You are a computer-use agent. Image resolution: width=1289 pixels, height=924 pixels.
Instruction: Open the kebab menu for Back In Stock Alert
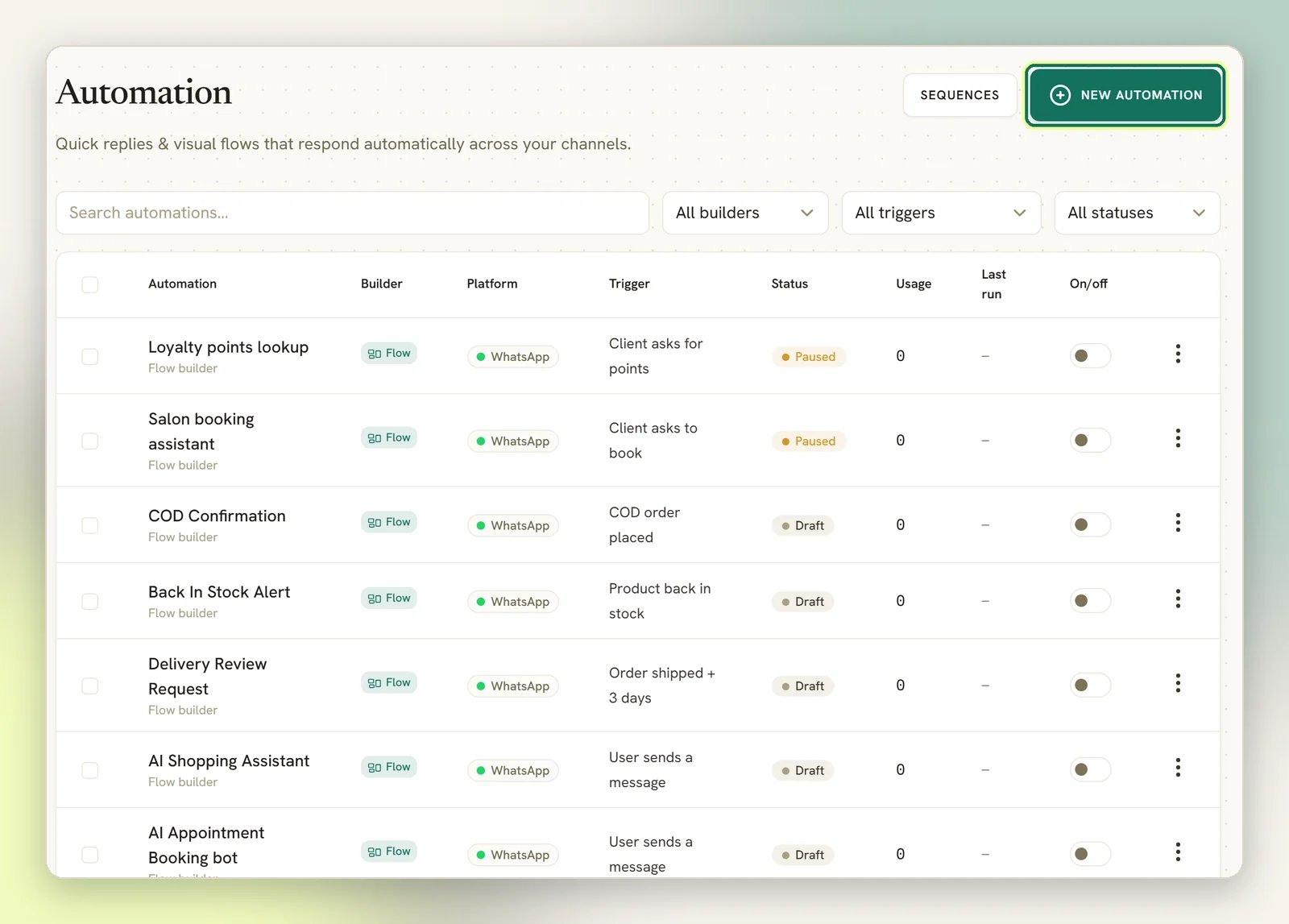(1178, 599)
